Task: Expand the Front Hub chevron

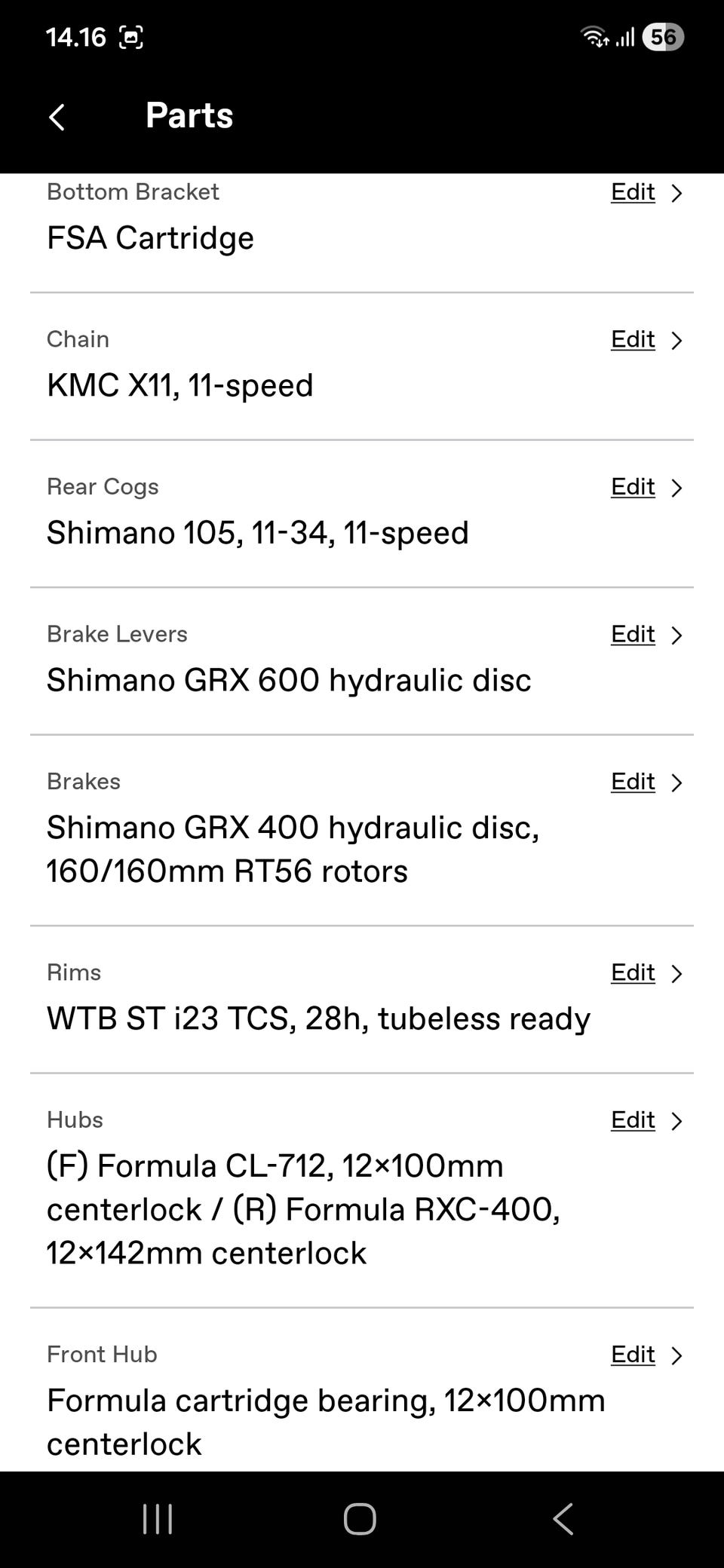Action: tap(676, 1355)
